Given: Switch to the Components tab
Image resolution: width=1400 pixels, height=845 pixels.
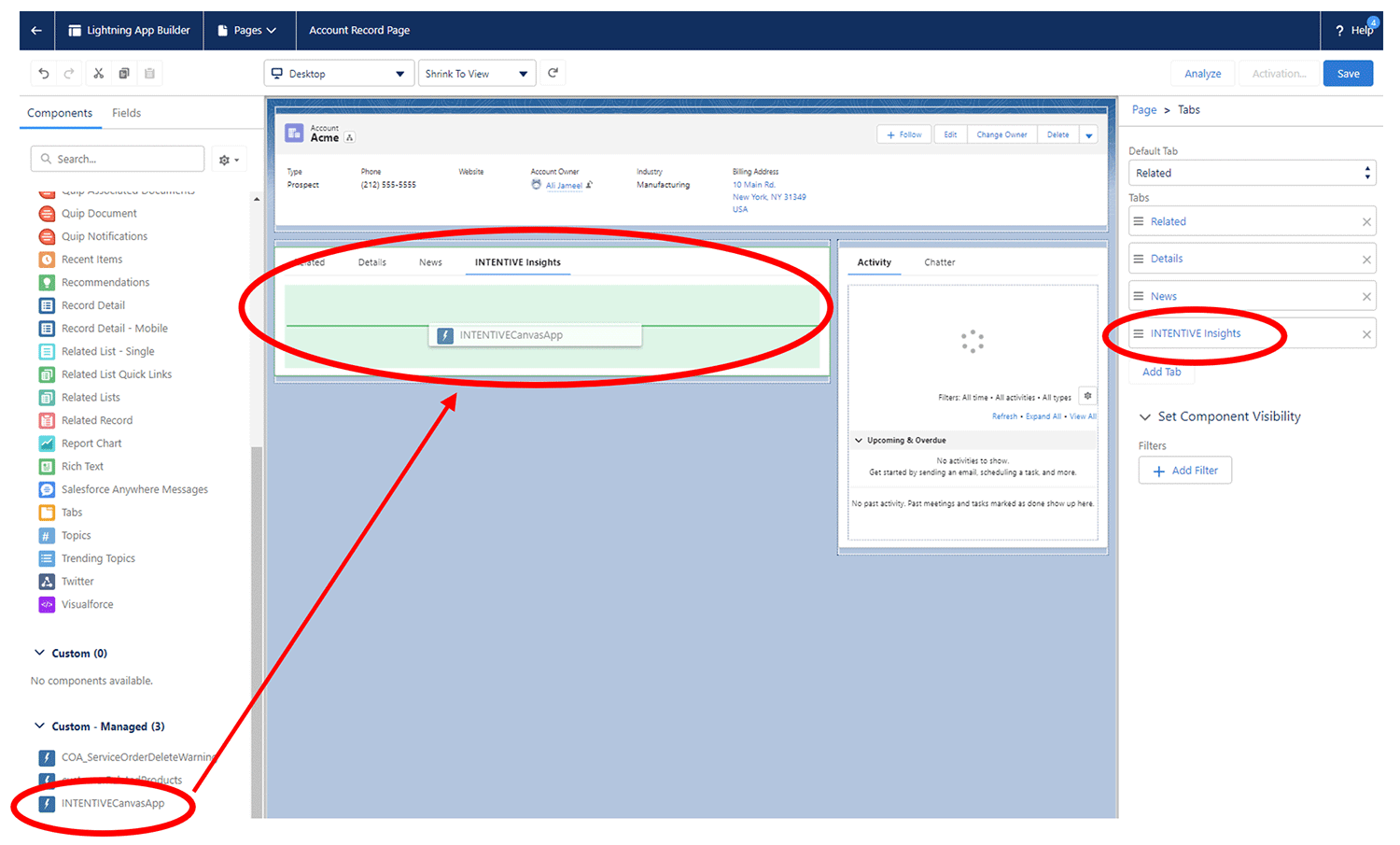Looking at the screenshot, I should (x=60, y=113).
